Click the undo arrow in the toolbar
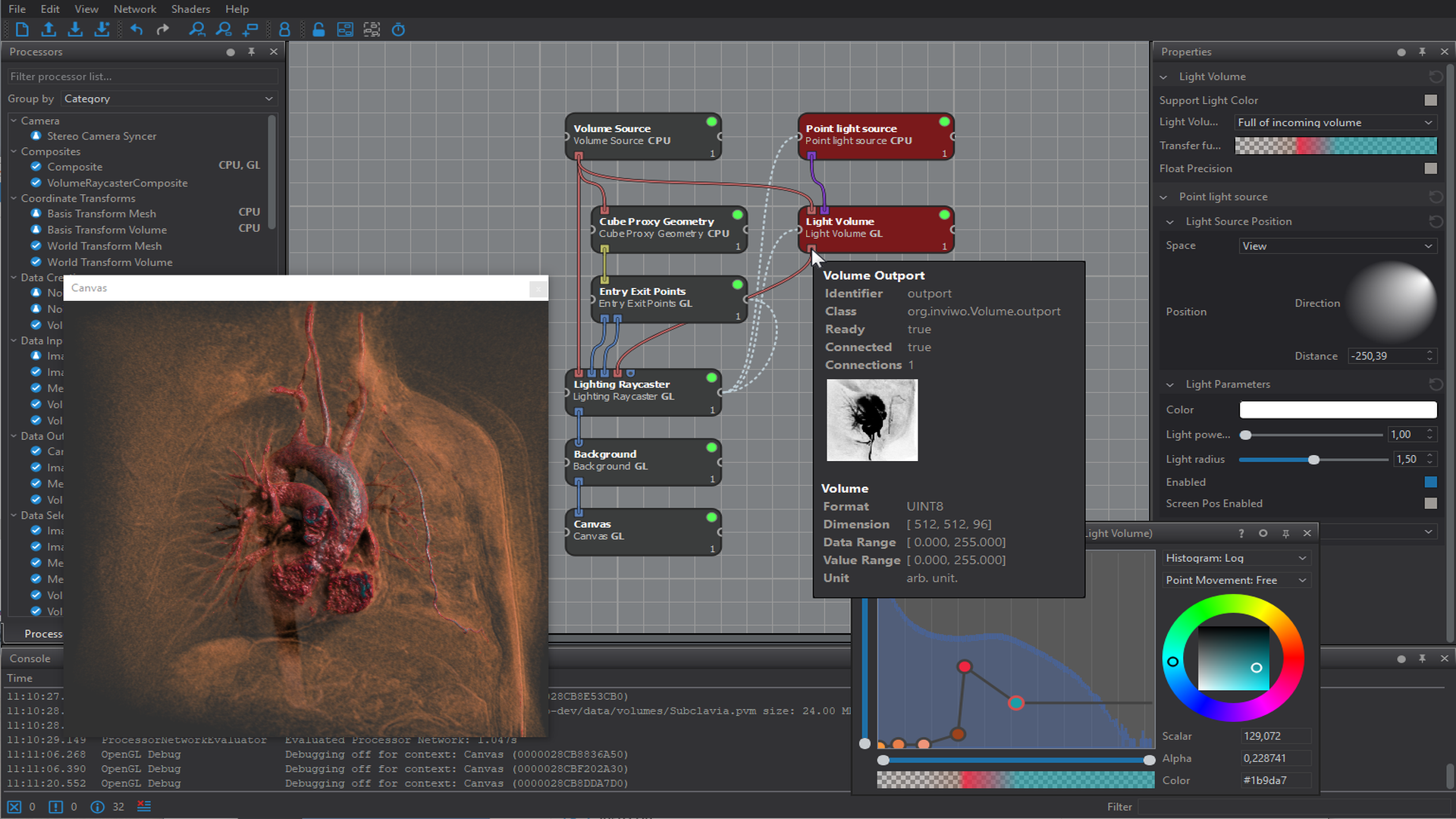Image resolution: width=1456 pixels, height=819 pixels. point(136,30)
